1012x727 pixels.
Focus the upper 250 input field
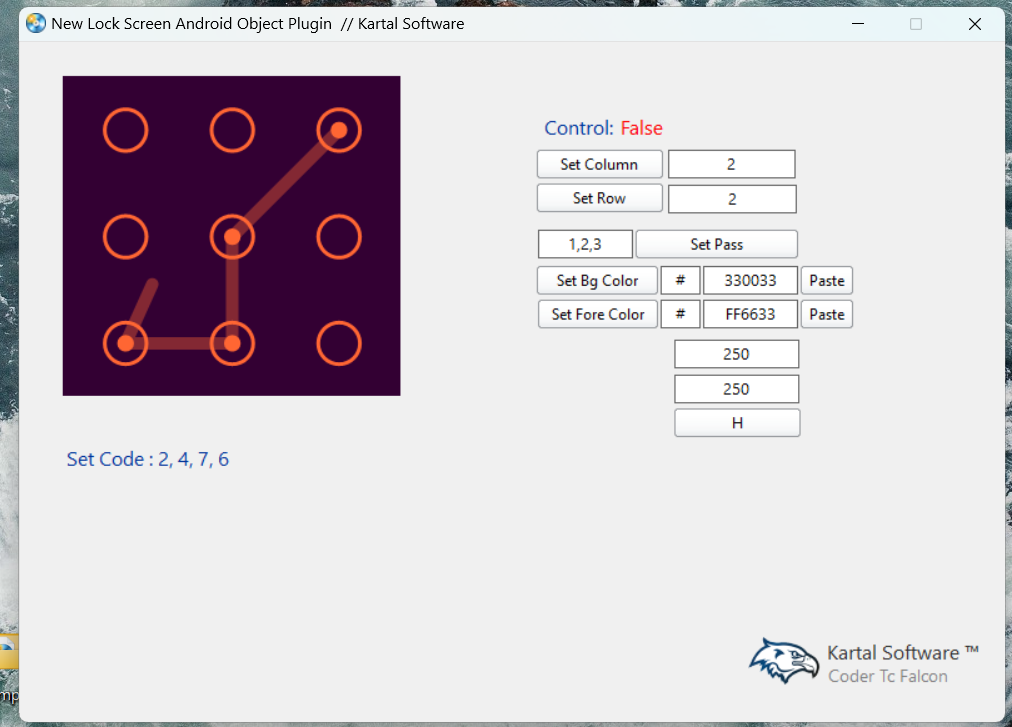click(736, 354)
